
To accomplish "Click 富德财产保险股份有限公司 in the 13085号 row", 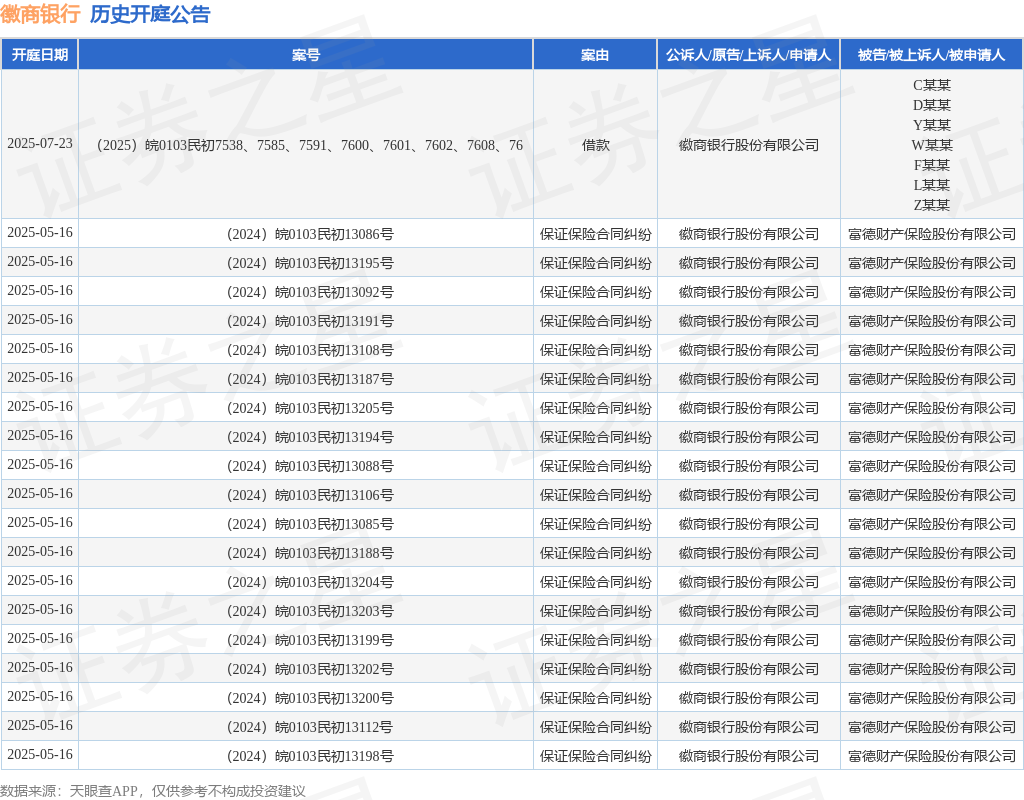I will [x=932, y=524].
